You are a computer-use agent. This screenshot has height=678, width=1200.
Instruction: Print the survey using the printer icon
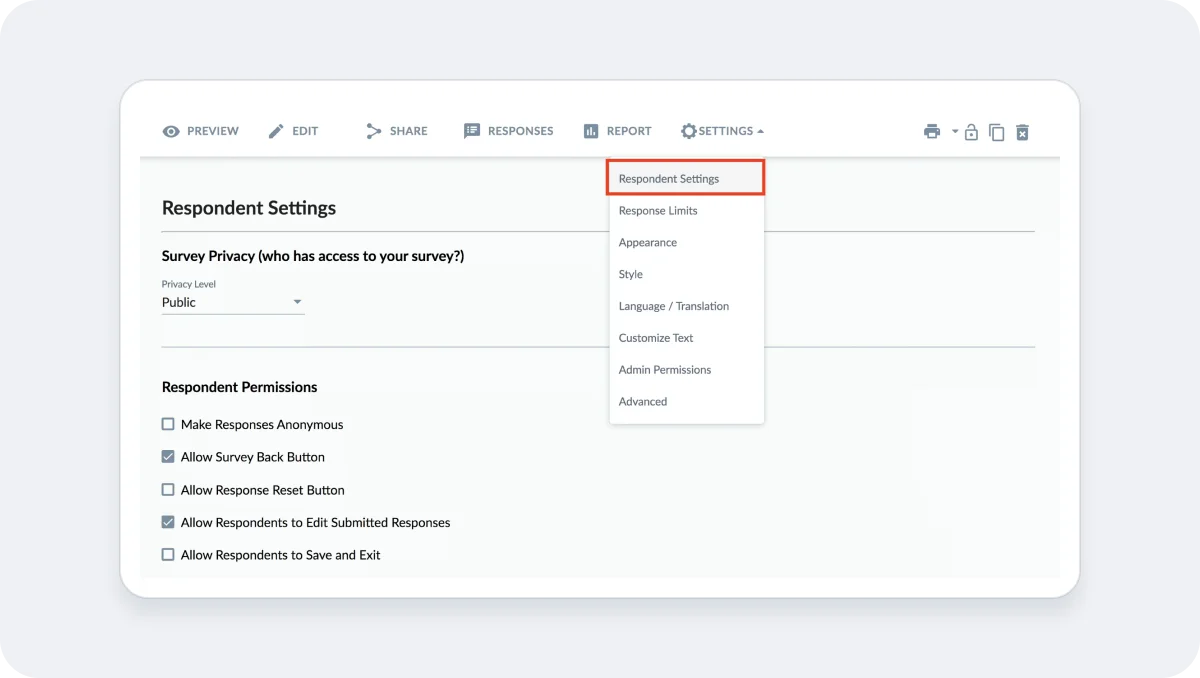coord(931,131)
